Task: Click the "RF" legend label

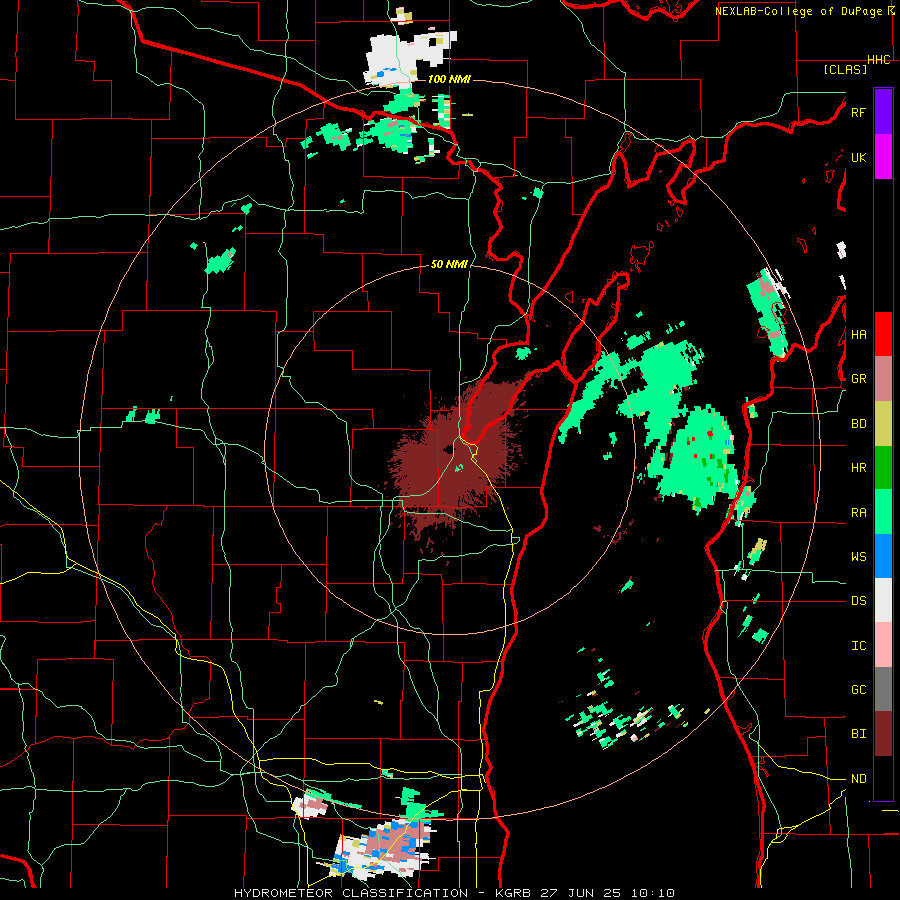Action: (x=858, y=112)
